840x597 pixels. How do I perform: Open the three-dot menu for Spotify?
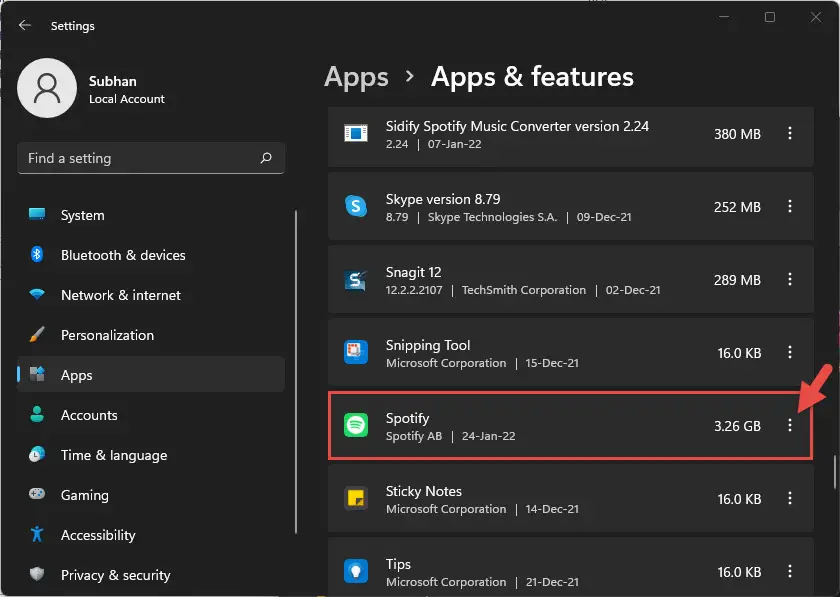[790, 426]
